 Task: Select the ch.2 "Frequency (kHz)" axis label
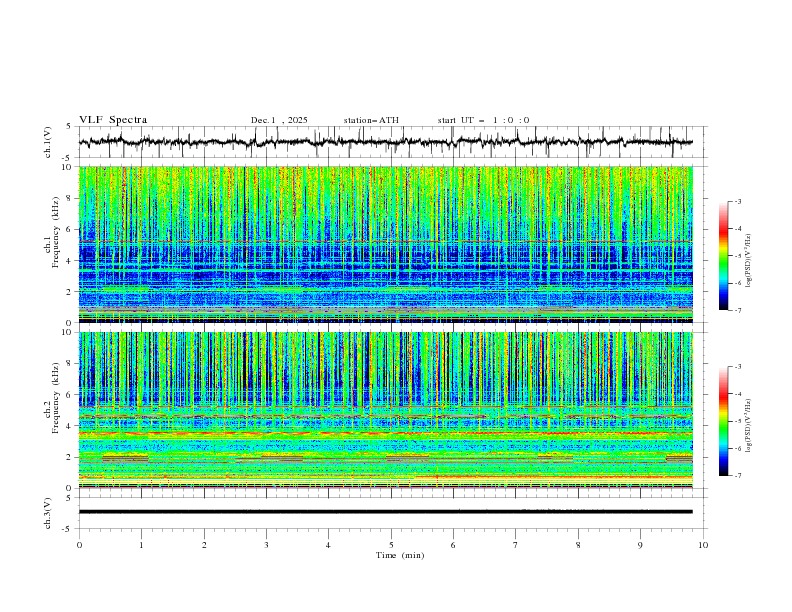pyautogui.click(x=55, y=398)
